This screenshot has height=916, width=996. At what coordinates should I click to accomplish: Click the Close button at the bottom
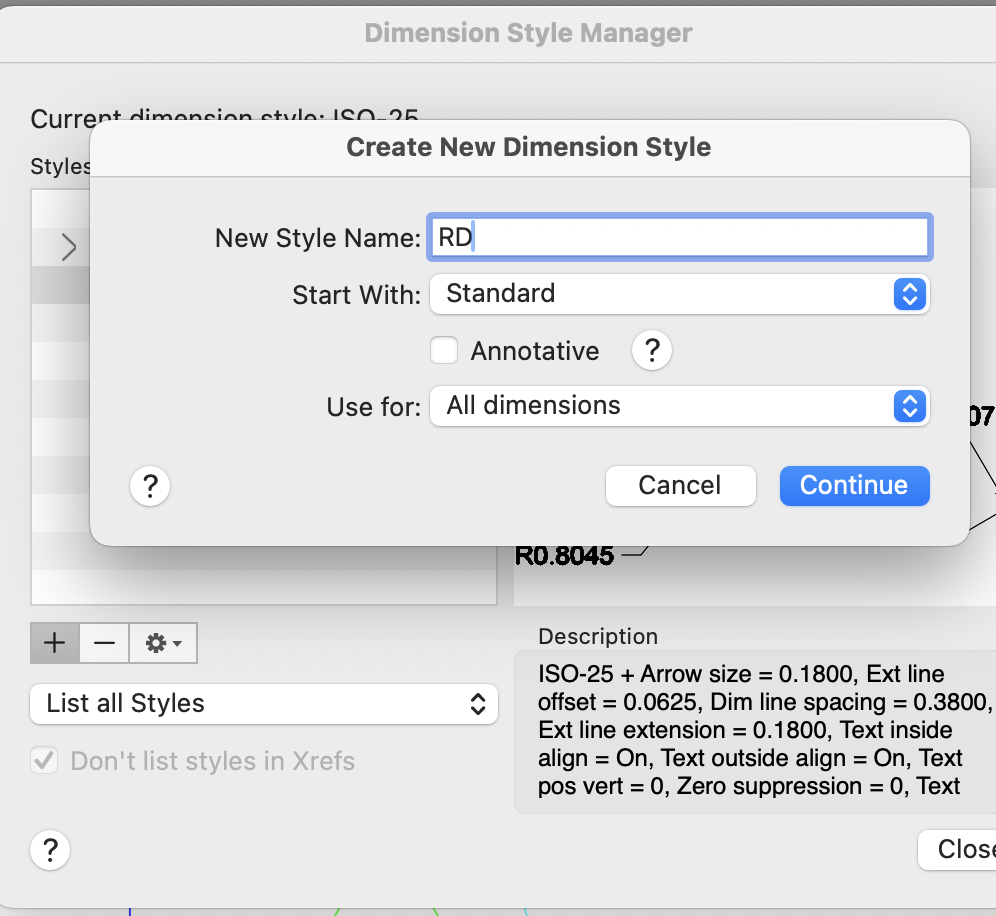click(958, 849)
